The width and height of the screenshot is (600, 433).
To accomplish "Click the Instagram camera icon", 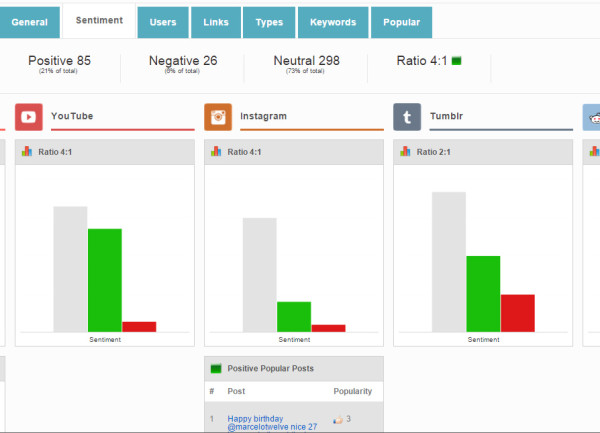I will point(218,117).
